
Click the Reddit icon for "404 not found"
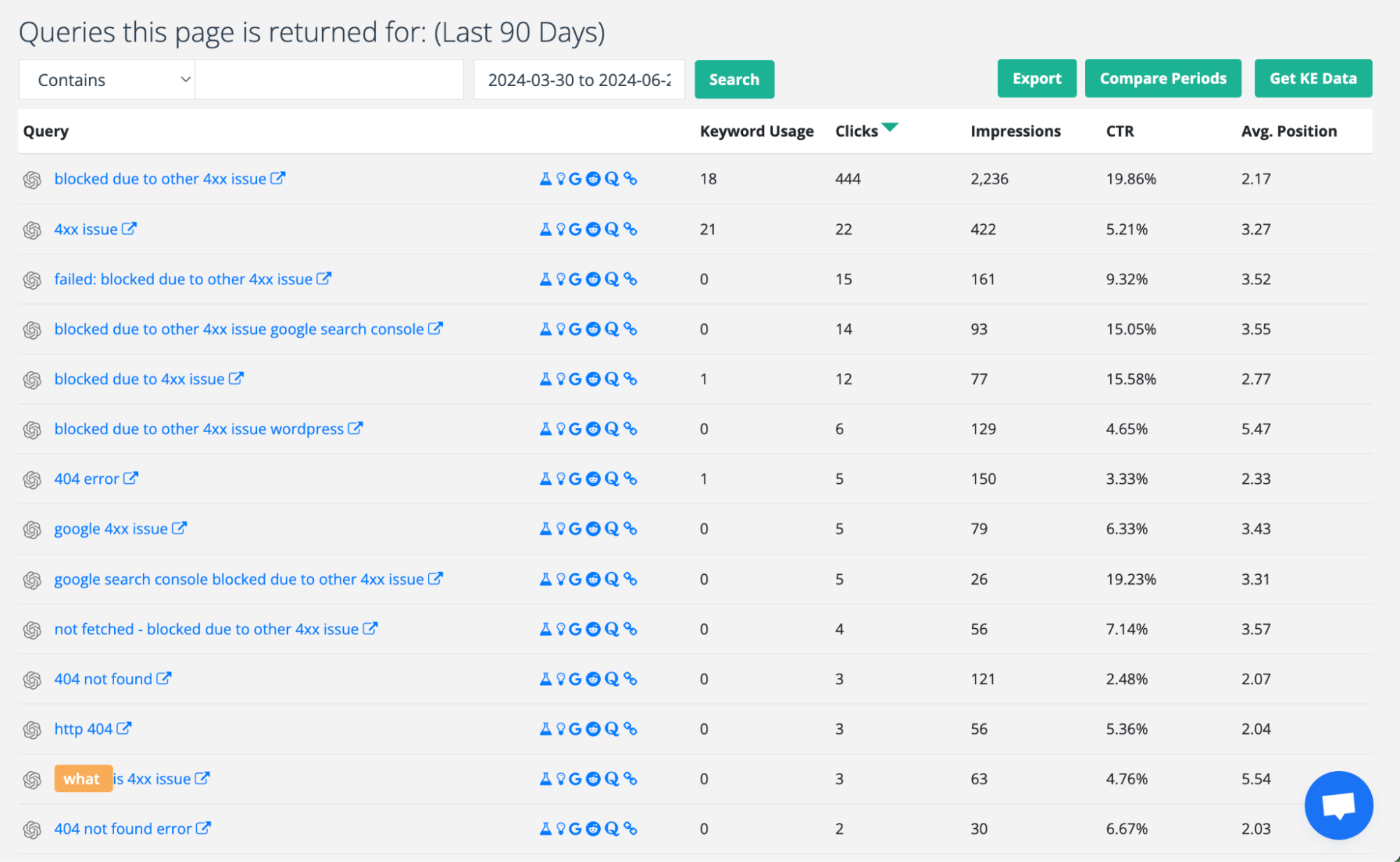594,679
